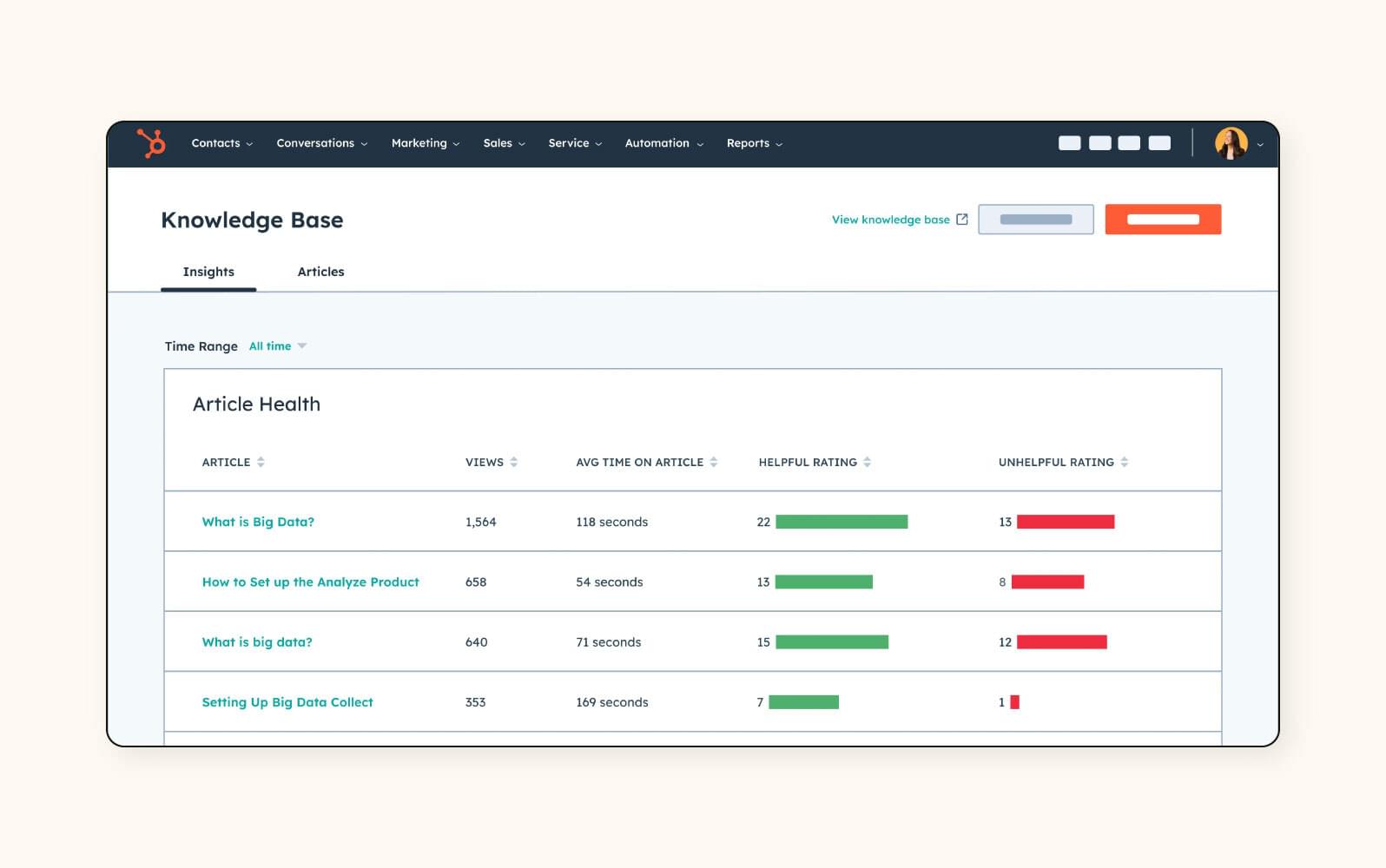Click the Knowledge Base page title

click(x=252, y=220)
